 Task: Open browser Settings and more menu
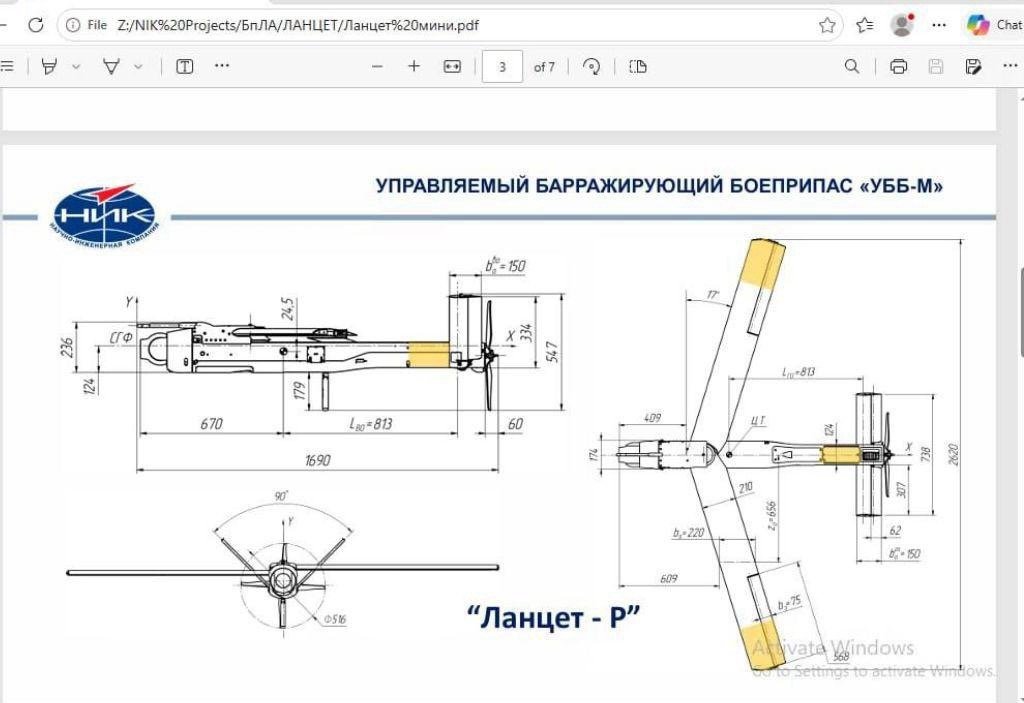939,25
